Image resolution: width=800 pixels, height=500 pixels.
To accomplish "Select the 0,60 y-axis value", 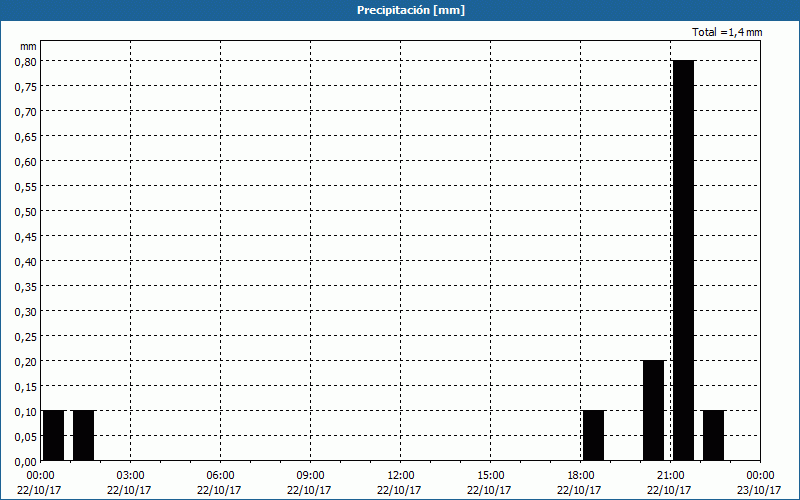I will point(26,161).
